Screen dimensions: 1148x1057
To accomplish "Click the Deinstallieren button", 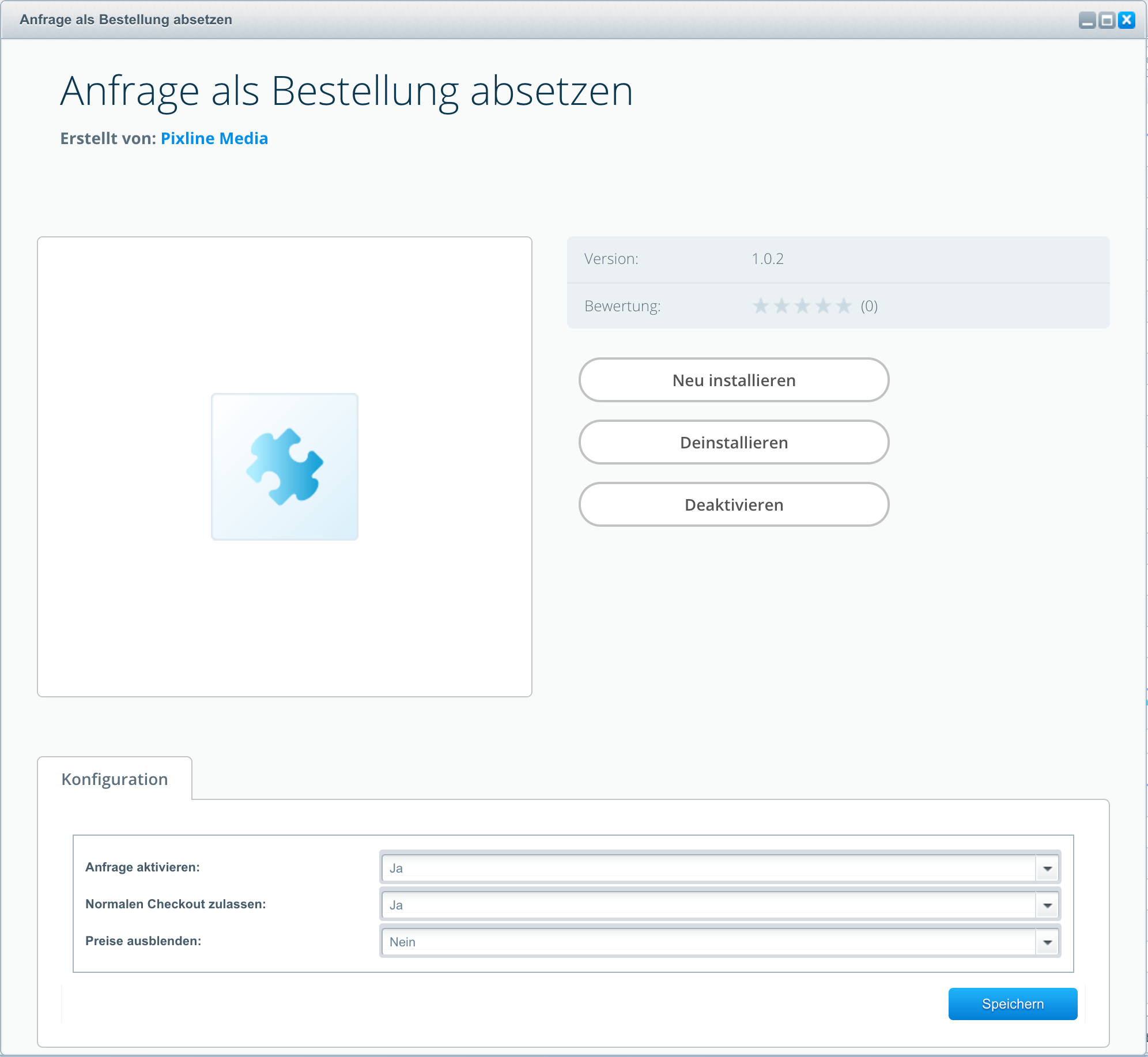I will point(734,443).
